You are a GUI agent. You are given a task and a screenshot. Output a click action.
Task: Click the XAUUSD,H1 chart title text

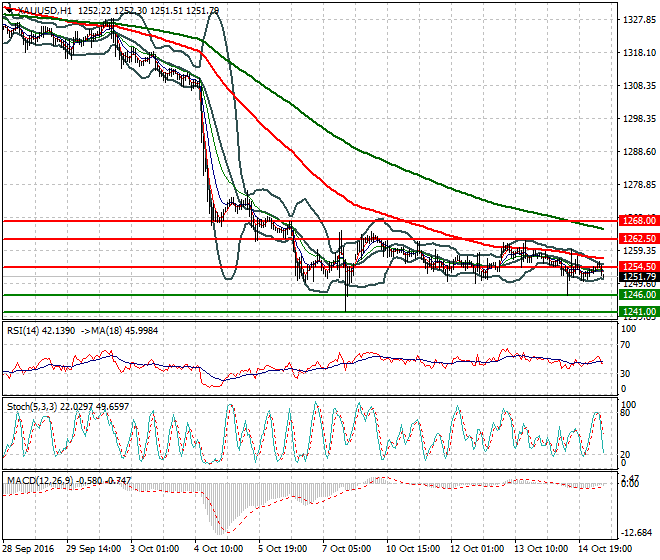coord(44,11)
